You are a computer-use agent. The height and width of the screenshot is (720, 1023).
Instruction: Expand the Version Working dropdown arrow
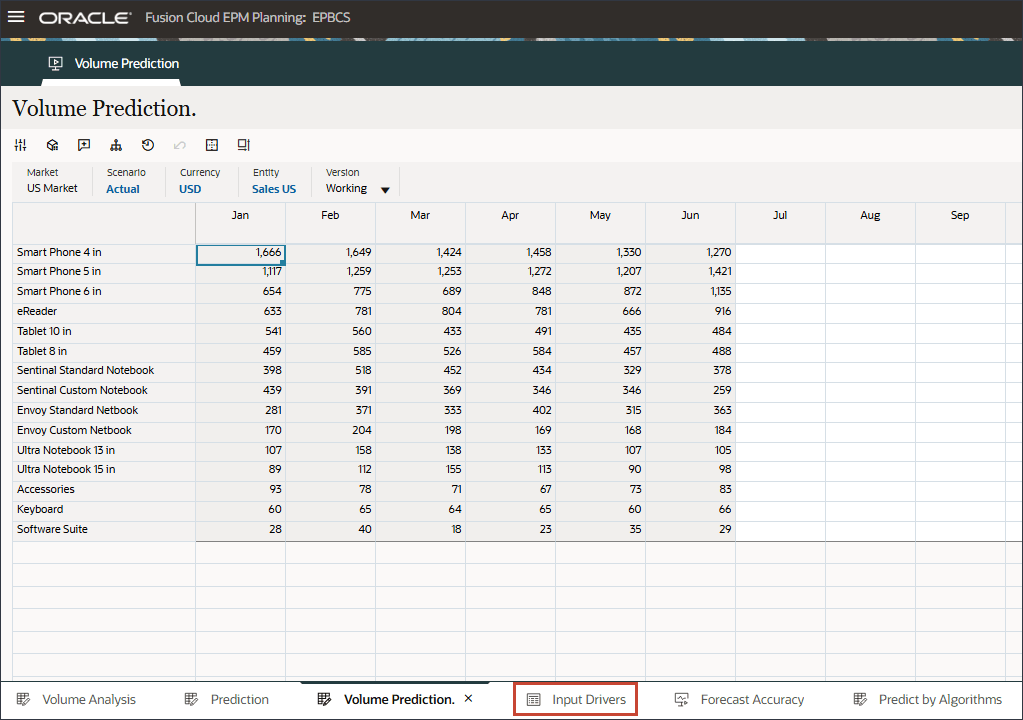(385, 190)
